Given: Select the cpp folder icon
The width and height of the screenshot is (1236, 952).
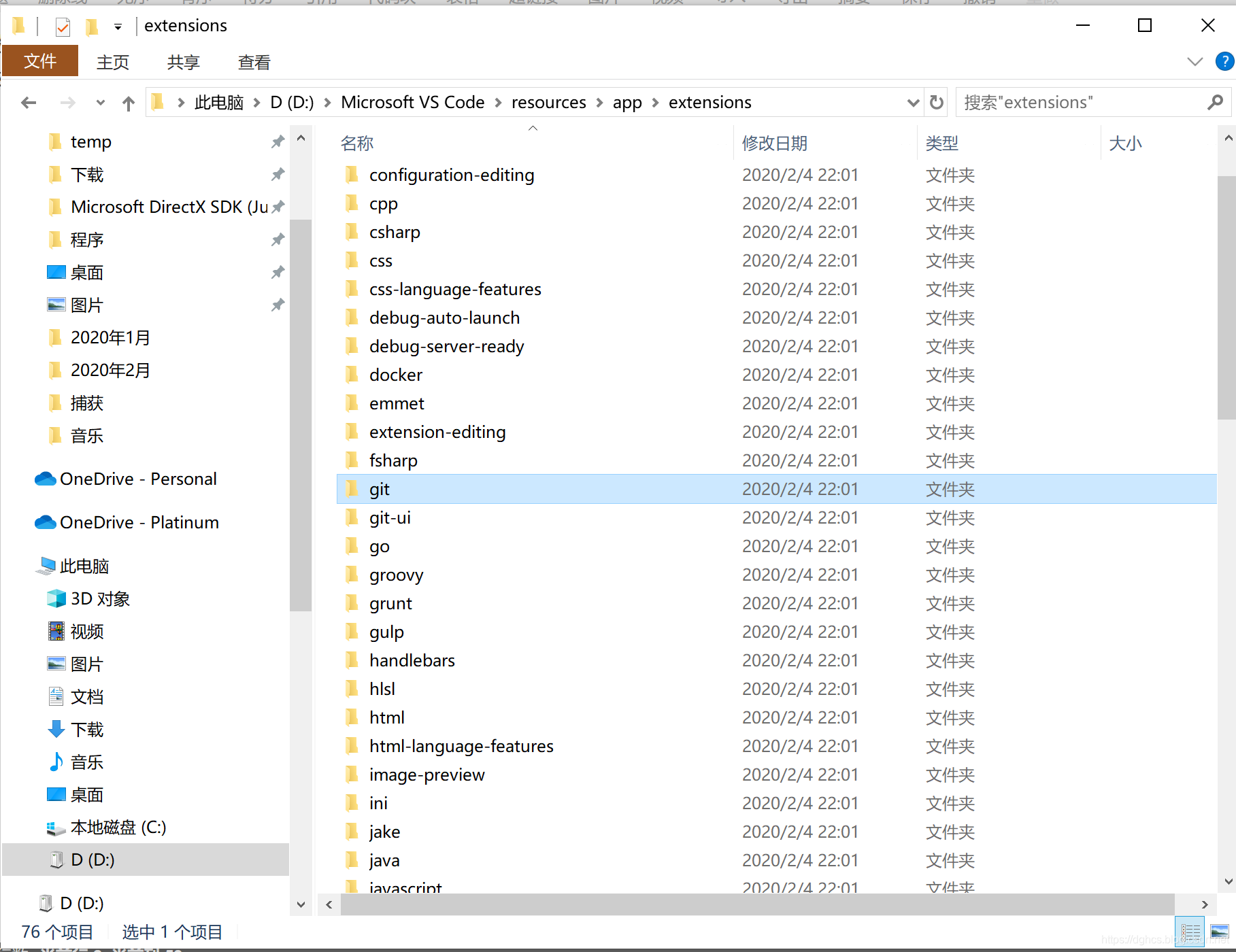Looking at the screenshot, I should coord(352,203).
